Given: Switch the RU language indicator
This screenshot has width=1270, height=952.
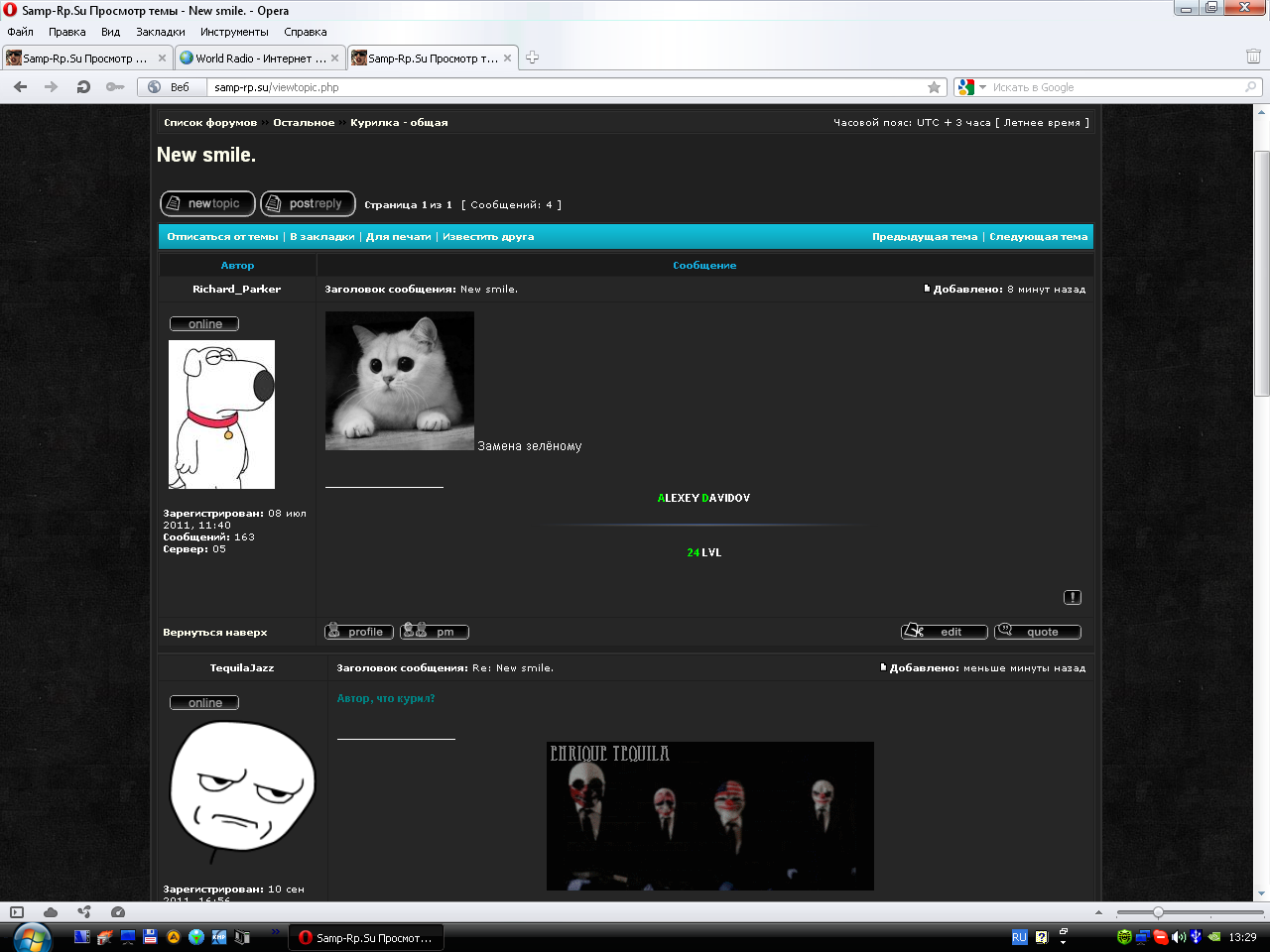Looking at the screenshot, I should click(1019, 937).
